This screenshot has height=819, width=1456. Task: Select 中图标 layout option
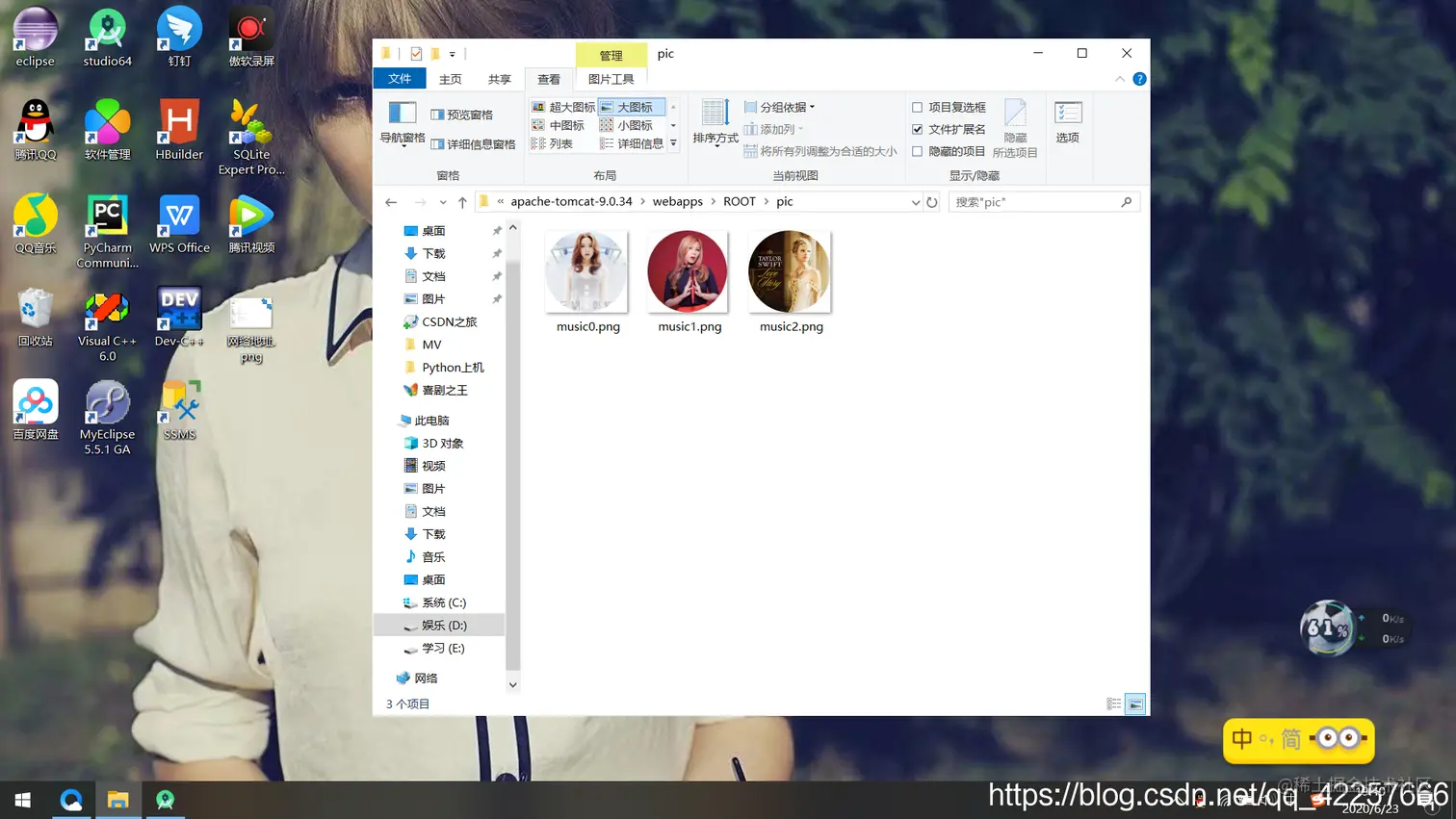[559, 125]
